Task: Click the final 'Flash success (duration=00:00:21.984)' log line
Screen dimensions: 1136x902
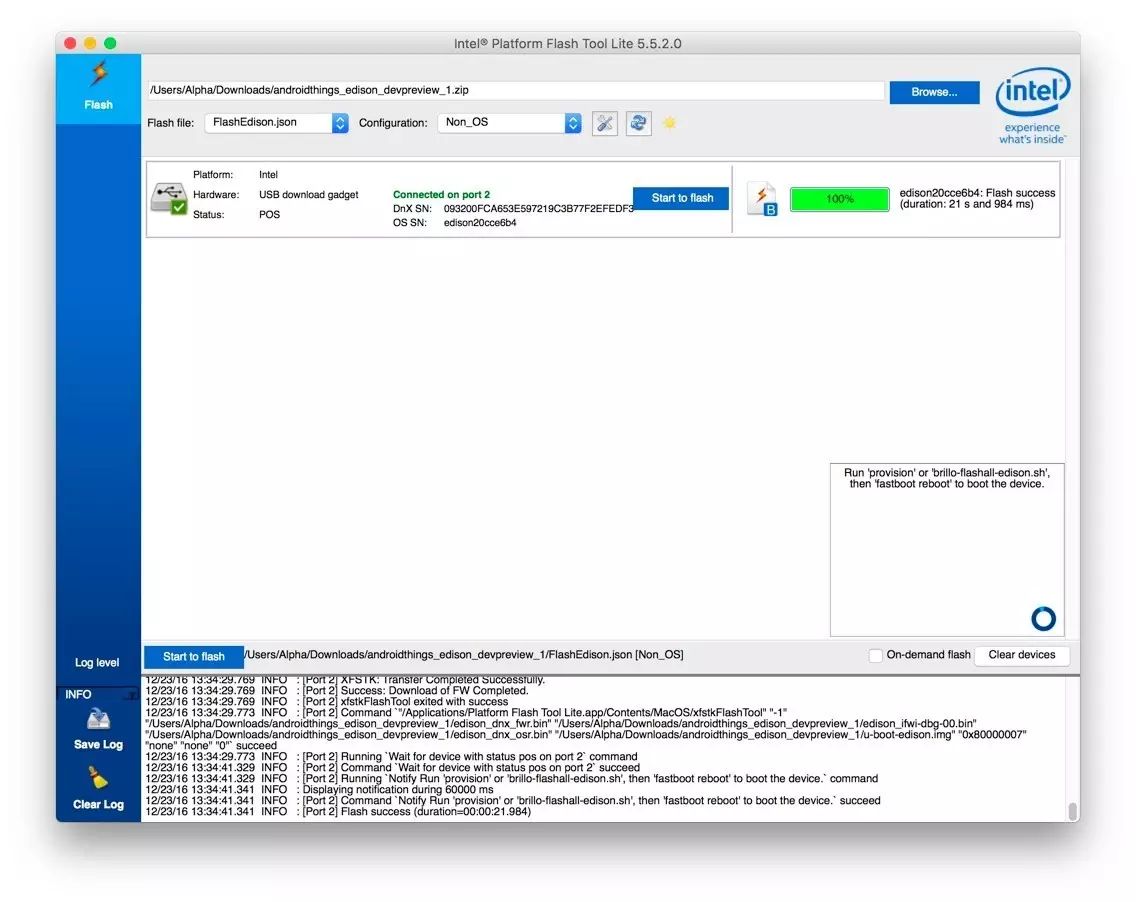Action: (x=338, y=811)
